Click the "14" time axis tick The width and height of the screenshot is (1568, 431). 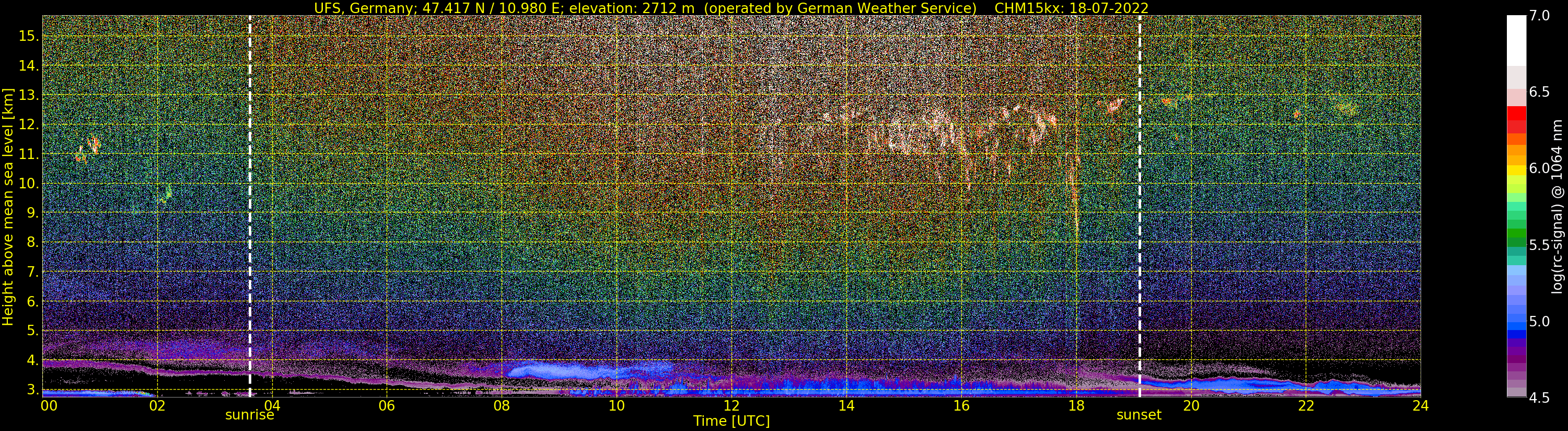tap(846, 406)
